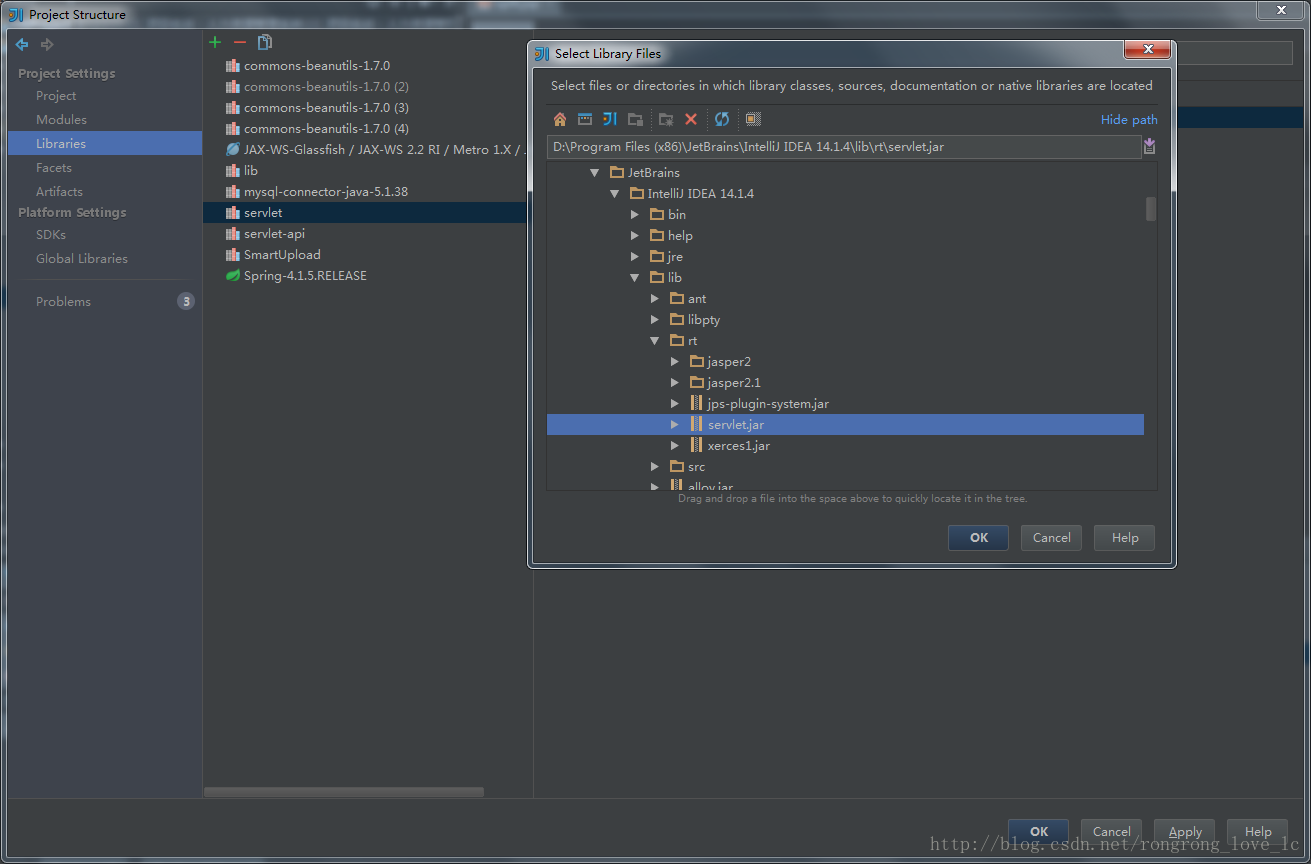Click the xerces1.jar archive icon
1311x864 pixels.
tap(697, 446)
